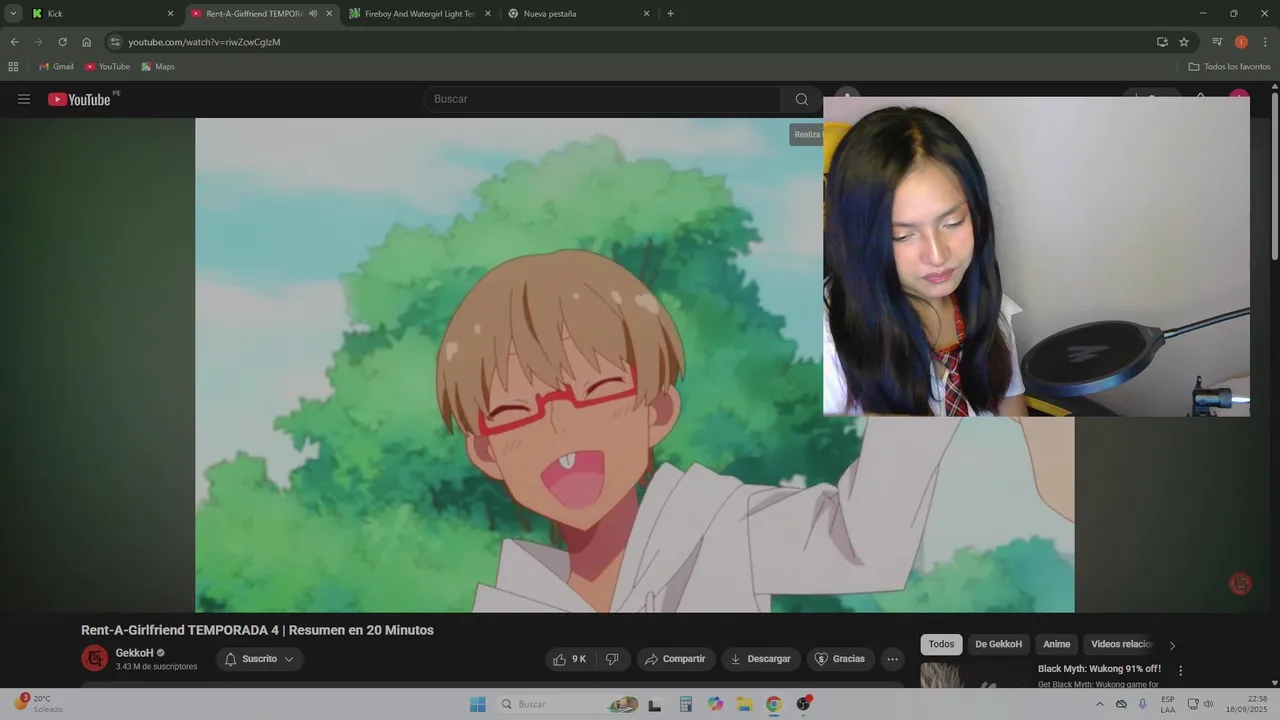1280x720 pixels.
Task: Go to YouTube home via logo
Action: point(79,99)
